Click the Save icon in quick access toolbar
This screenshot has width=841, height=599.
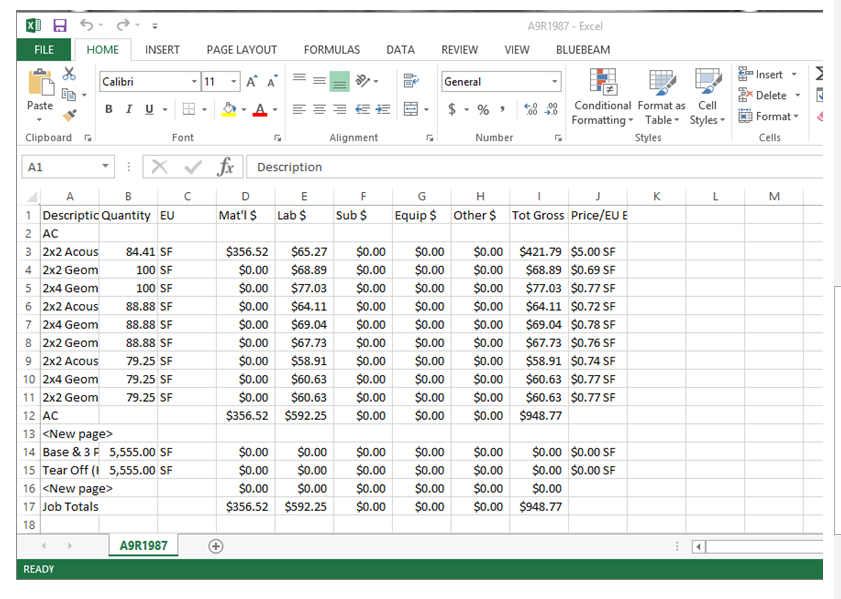(x=59, y=25)
